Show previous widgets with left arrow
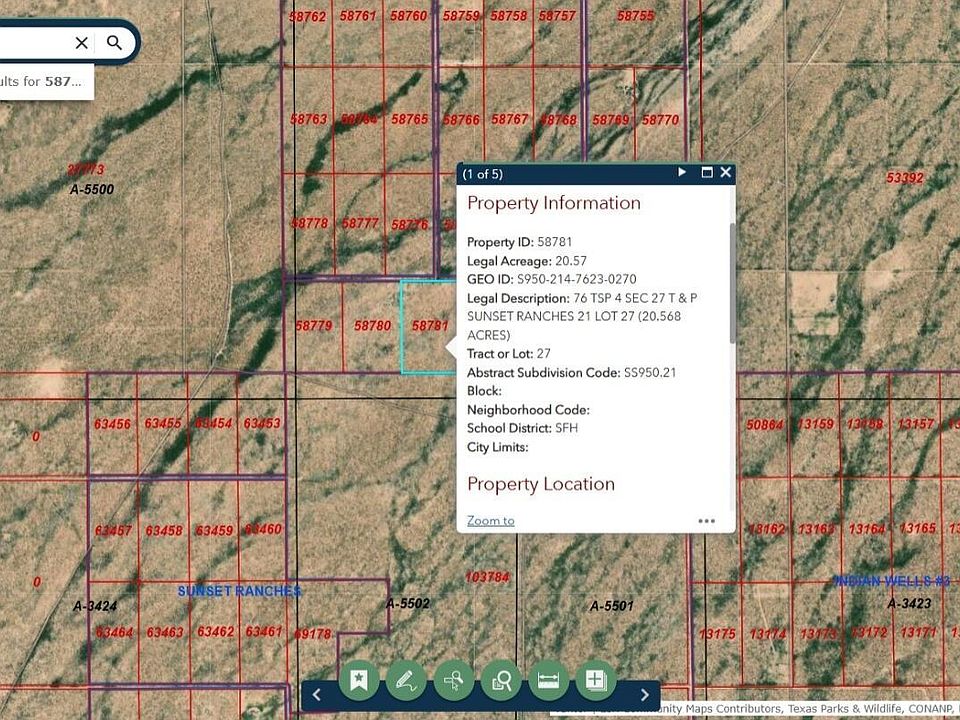Viewport: 960px width, 720px height. tap(317, 694)
